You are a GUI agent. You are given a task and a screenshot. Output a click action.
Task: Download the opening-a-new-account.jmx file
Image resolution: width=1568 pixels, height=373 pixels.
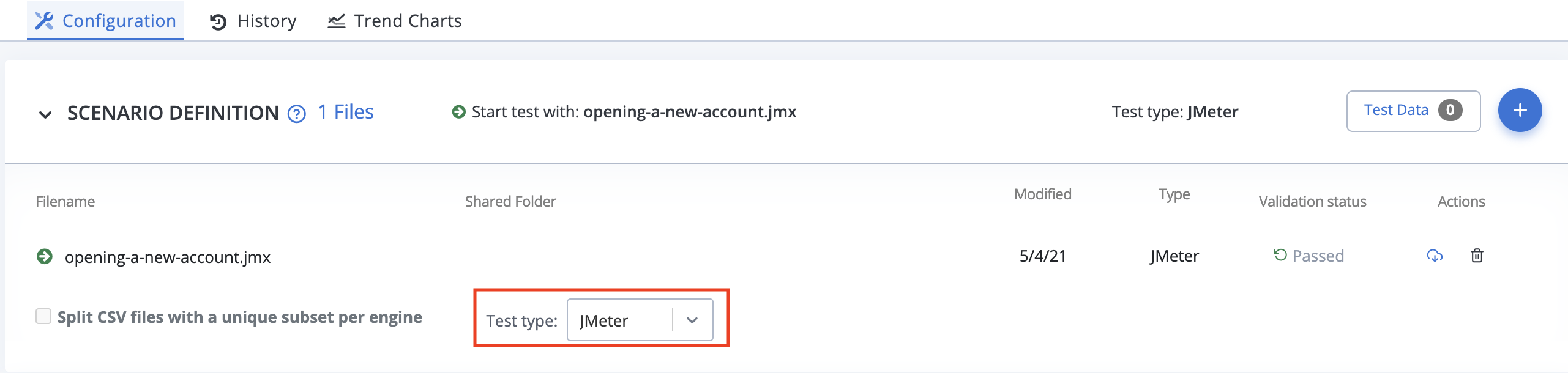1435,256
